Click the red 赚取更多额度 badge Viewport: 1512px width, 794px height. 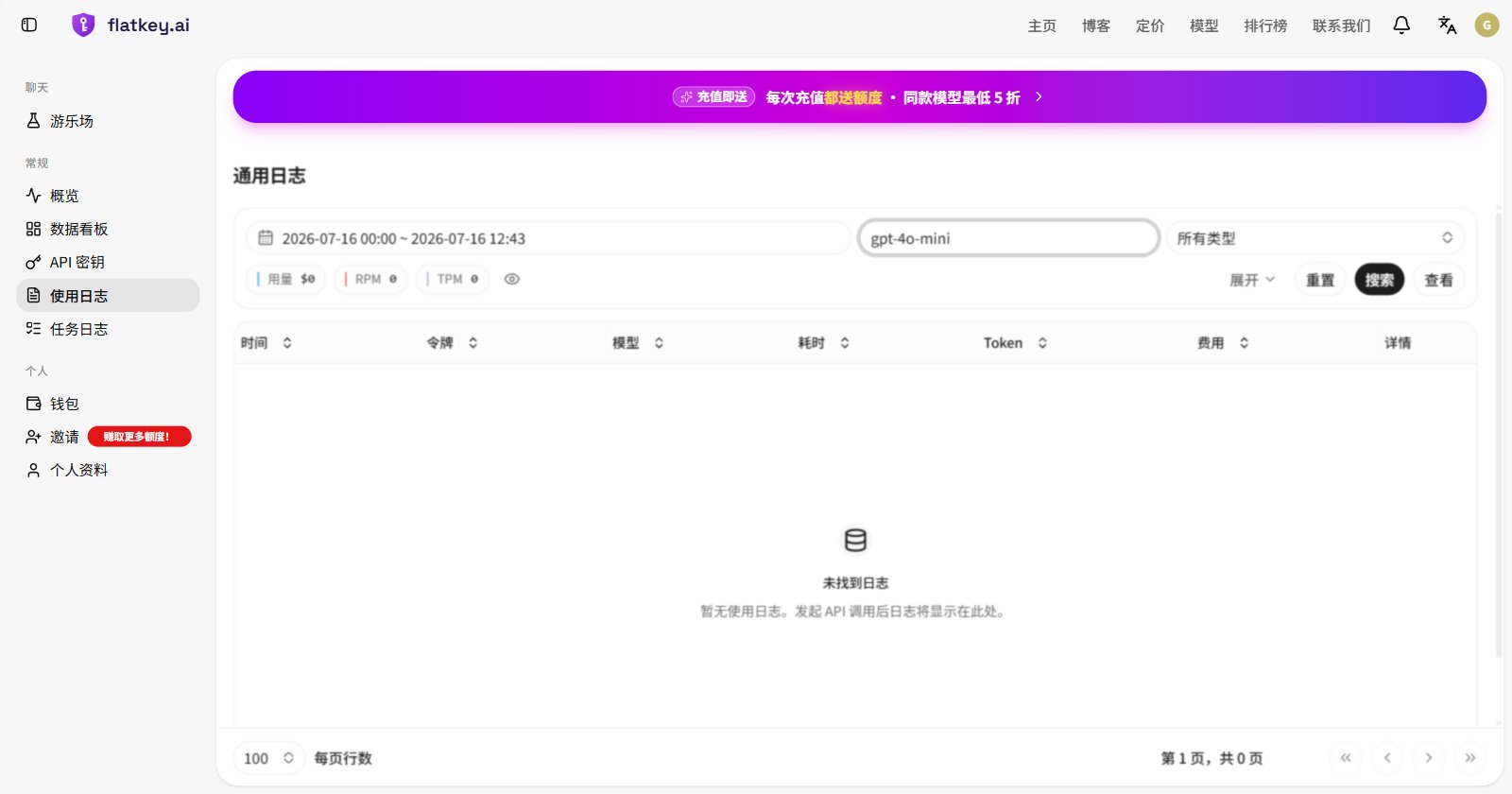(140, 437)
